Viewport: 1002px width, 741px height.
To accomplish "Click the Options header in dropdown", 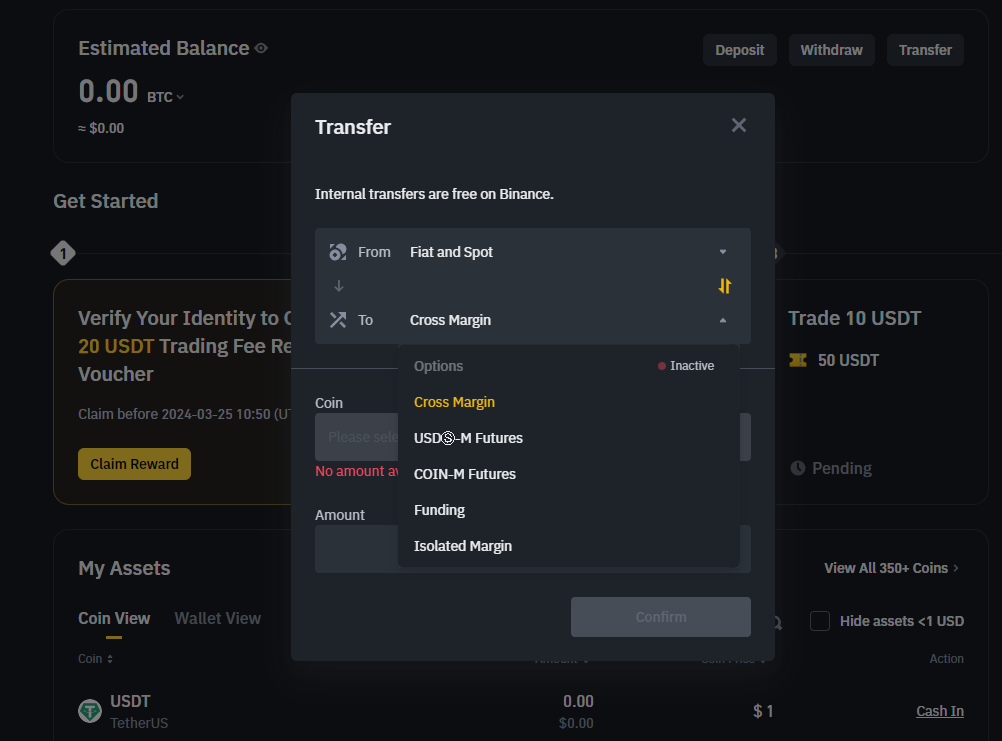I will tap(438, 366).
